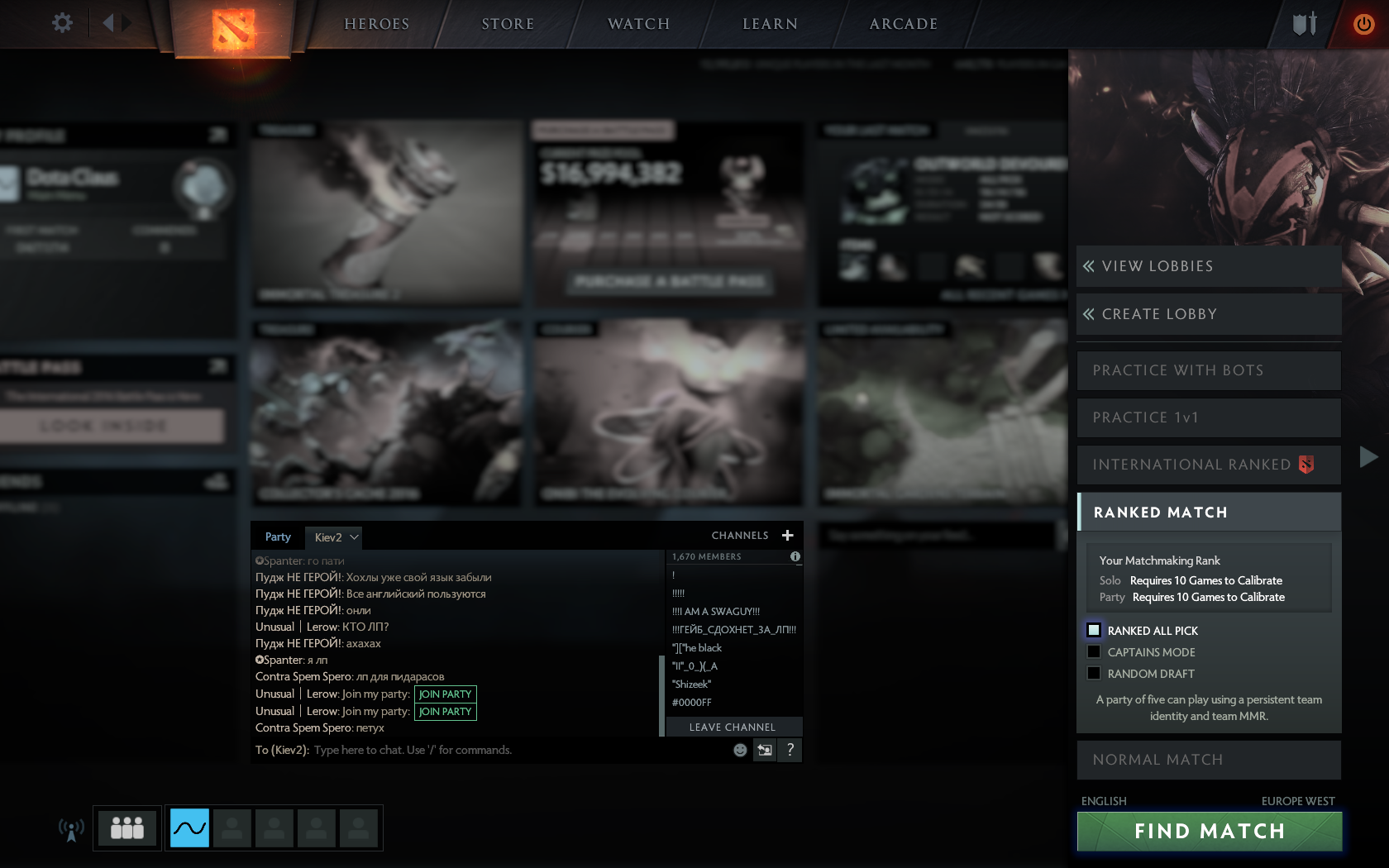Expand View Lobbies panel
This screenshot has width=1389, height=868.
pyautogui.click(x=1209, y=266)
